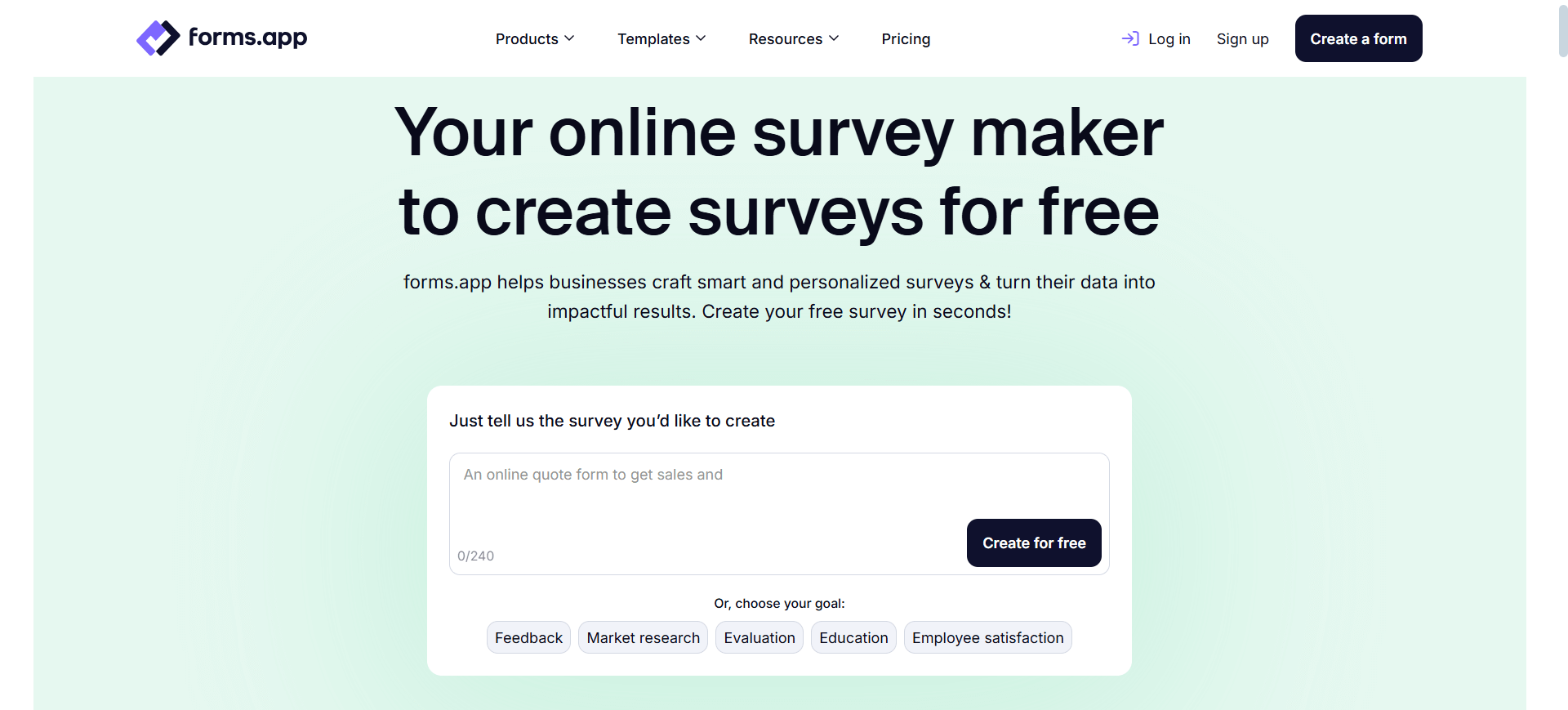The height and width of the screenshot is (710, 1568).
Task: Click the Resources dropdown chevron arrow
Action: click(x=835, y=38)
